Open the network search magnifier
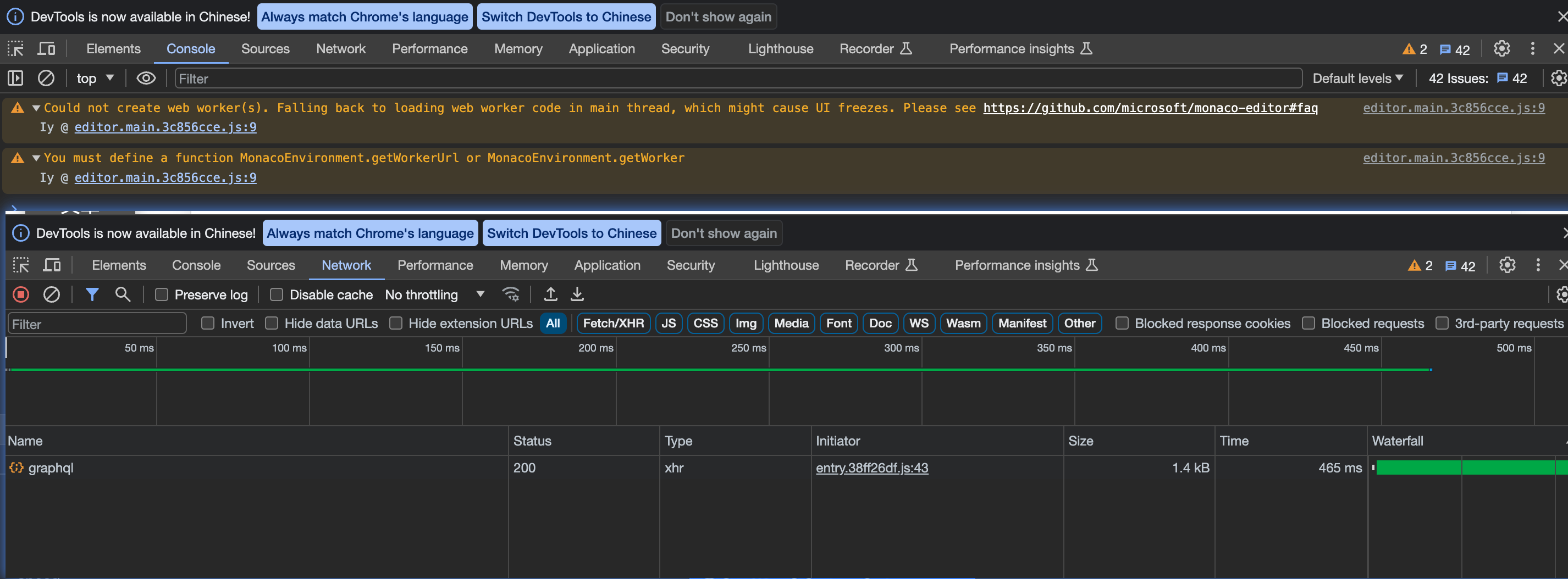Screen dimensions: 1568x579 click(123, 294)
